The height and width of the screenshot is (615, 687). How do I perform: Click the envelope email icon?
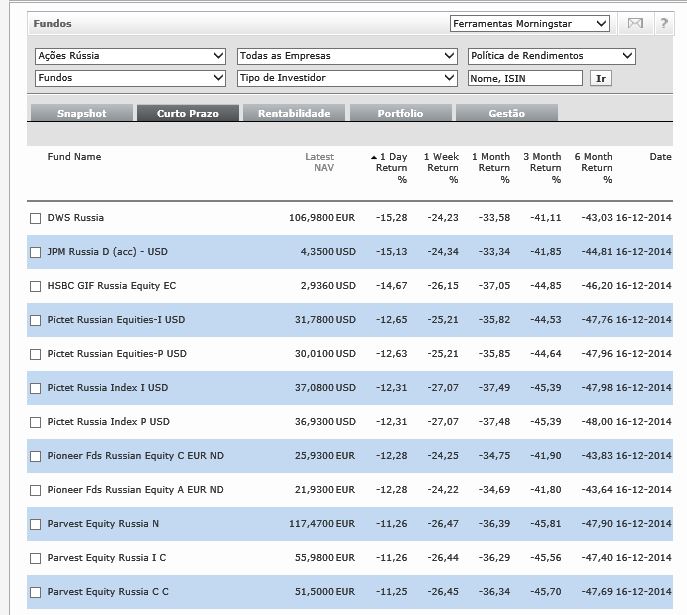pos(635,23)
